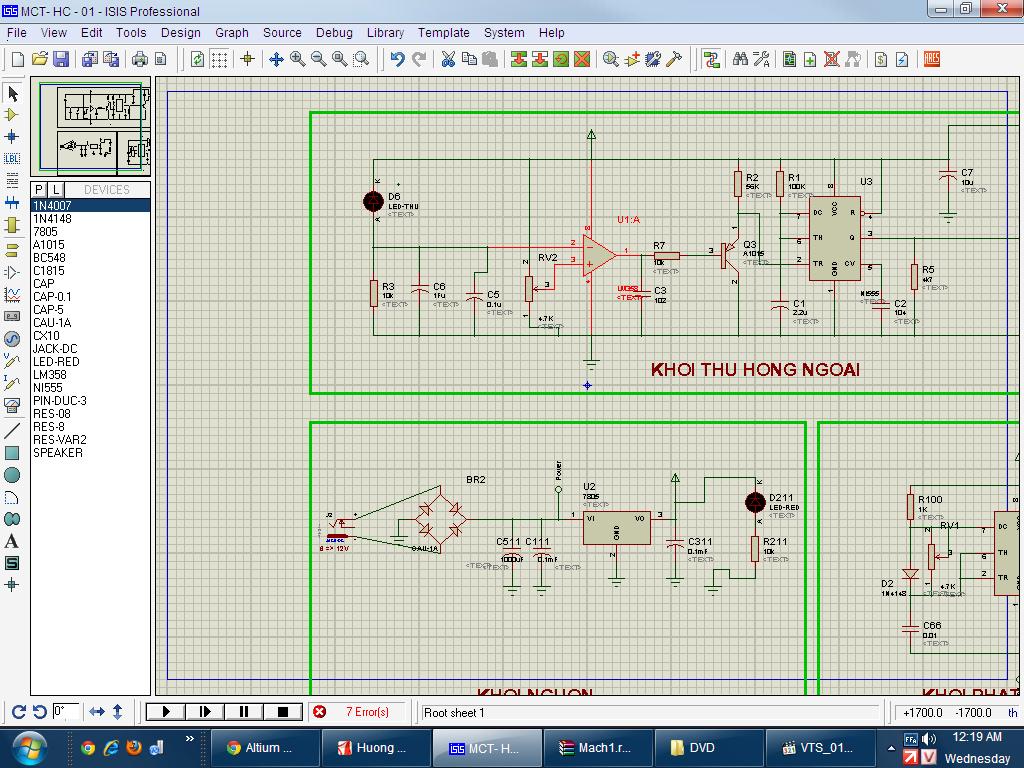Click the Save design toolbar icon
The height and width of the screenshot is (768, 1024).
61,60
